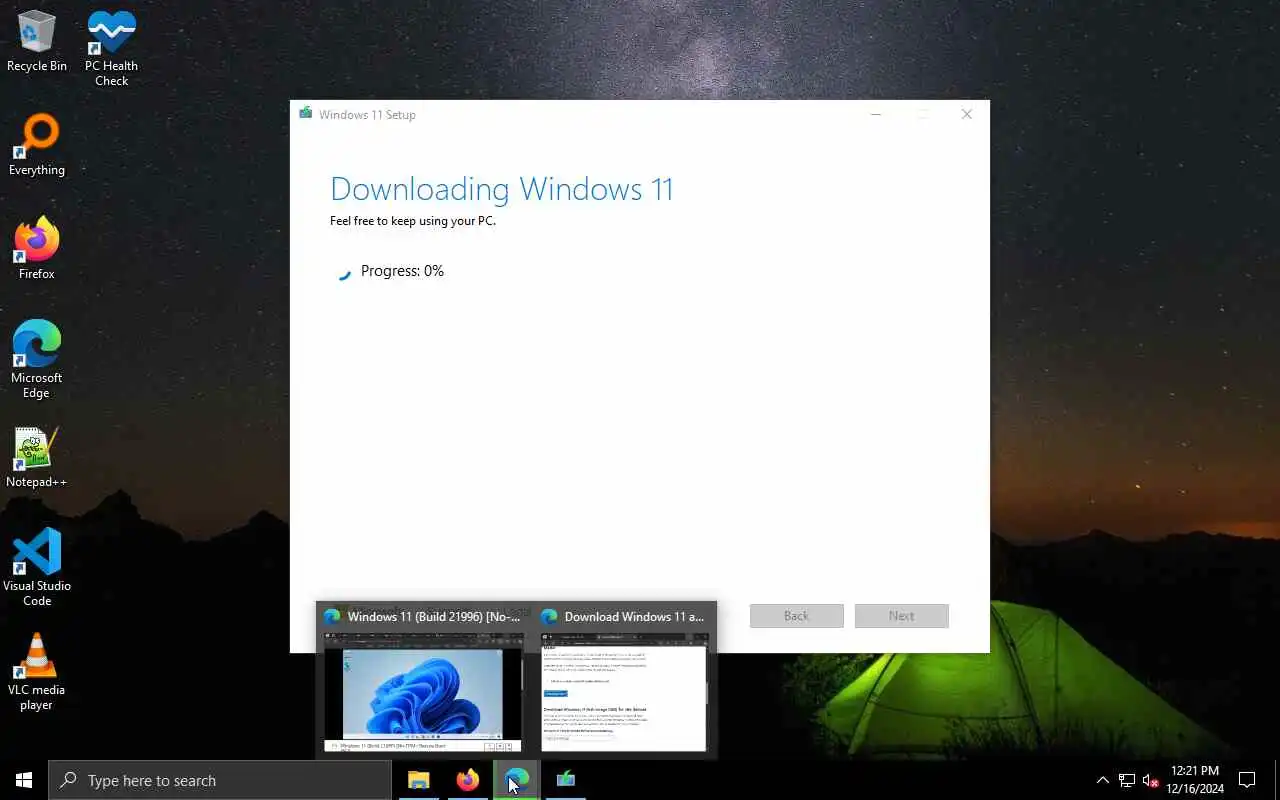Click the Windows 11 Setup taskbar icon
Viewport: 1280px width, 800px height.
565,780
